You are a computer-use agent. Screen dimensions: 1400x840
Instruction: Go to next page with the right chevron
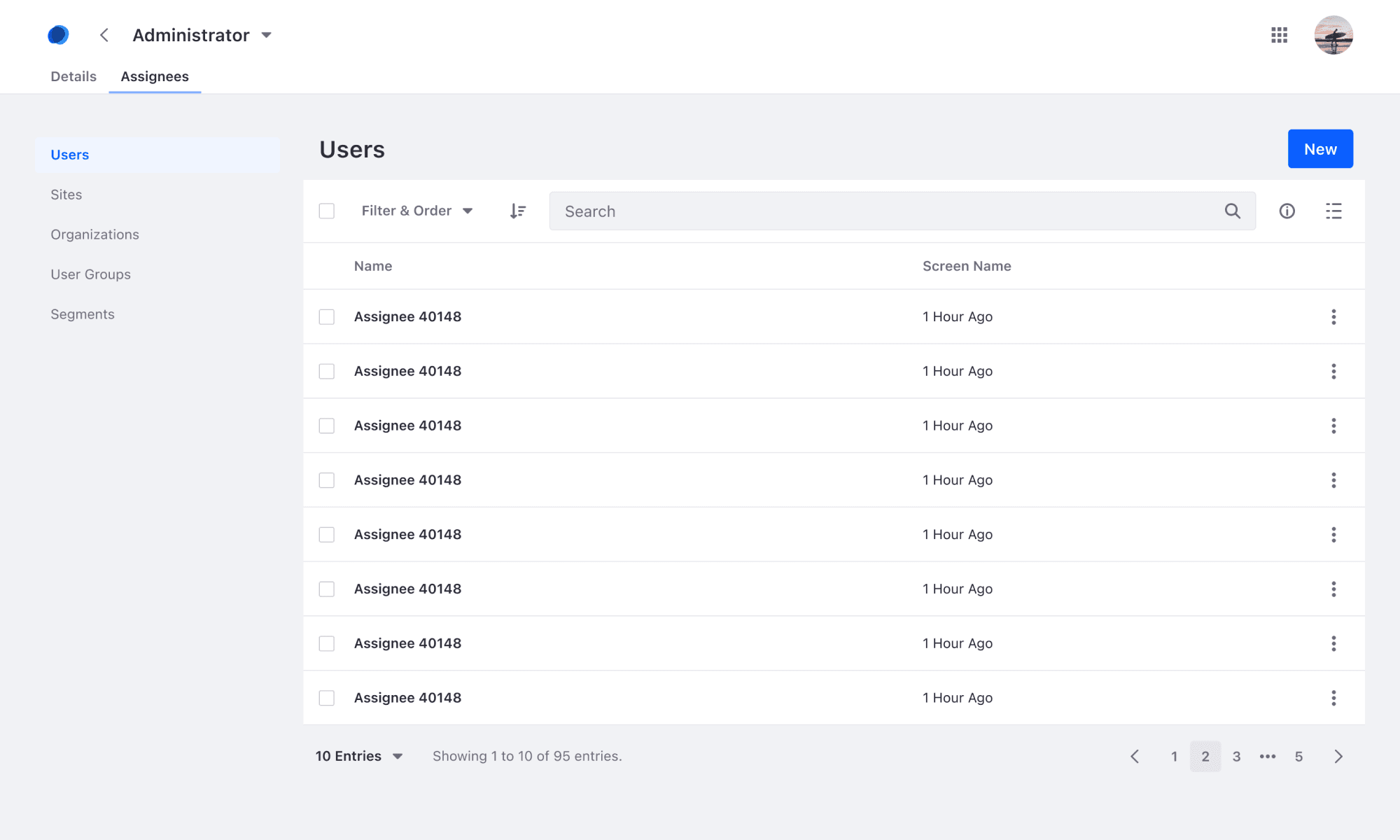(1338, 756)
